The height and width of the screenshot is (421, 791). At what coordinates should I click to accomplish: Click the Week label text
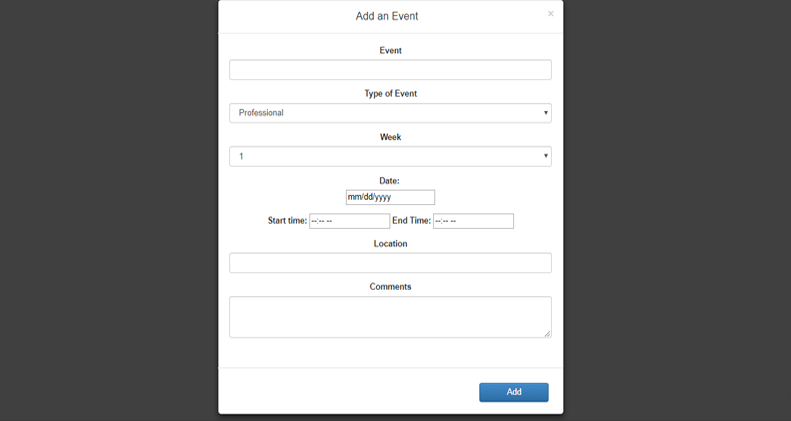tap(390, 137)
